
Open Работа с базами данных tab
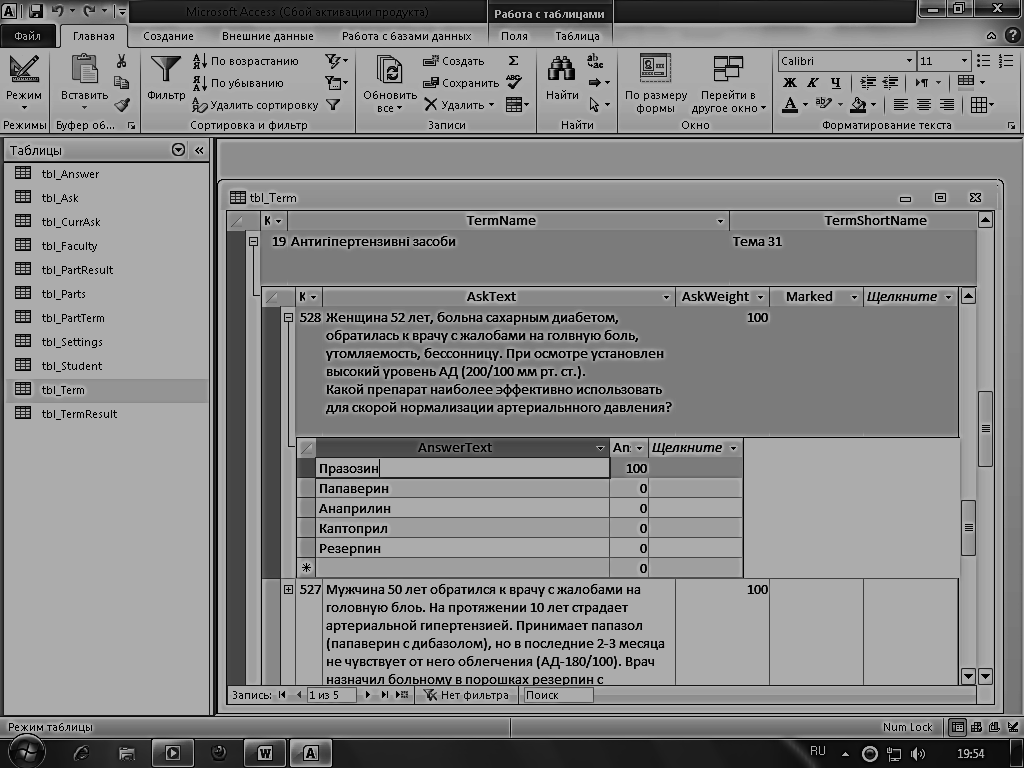click(x=406, y=36)
